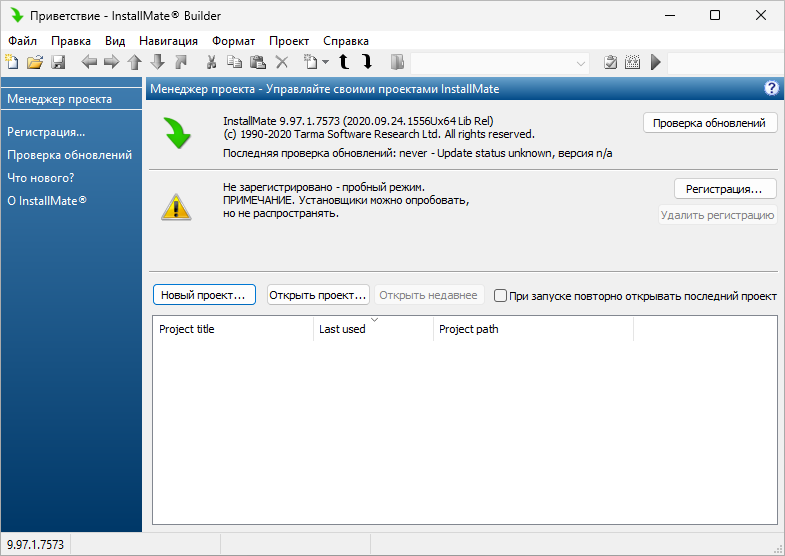Open the empty toolbar combo box

[x=500, y=63]
